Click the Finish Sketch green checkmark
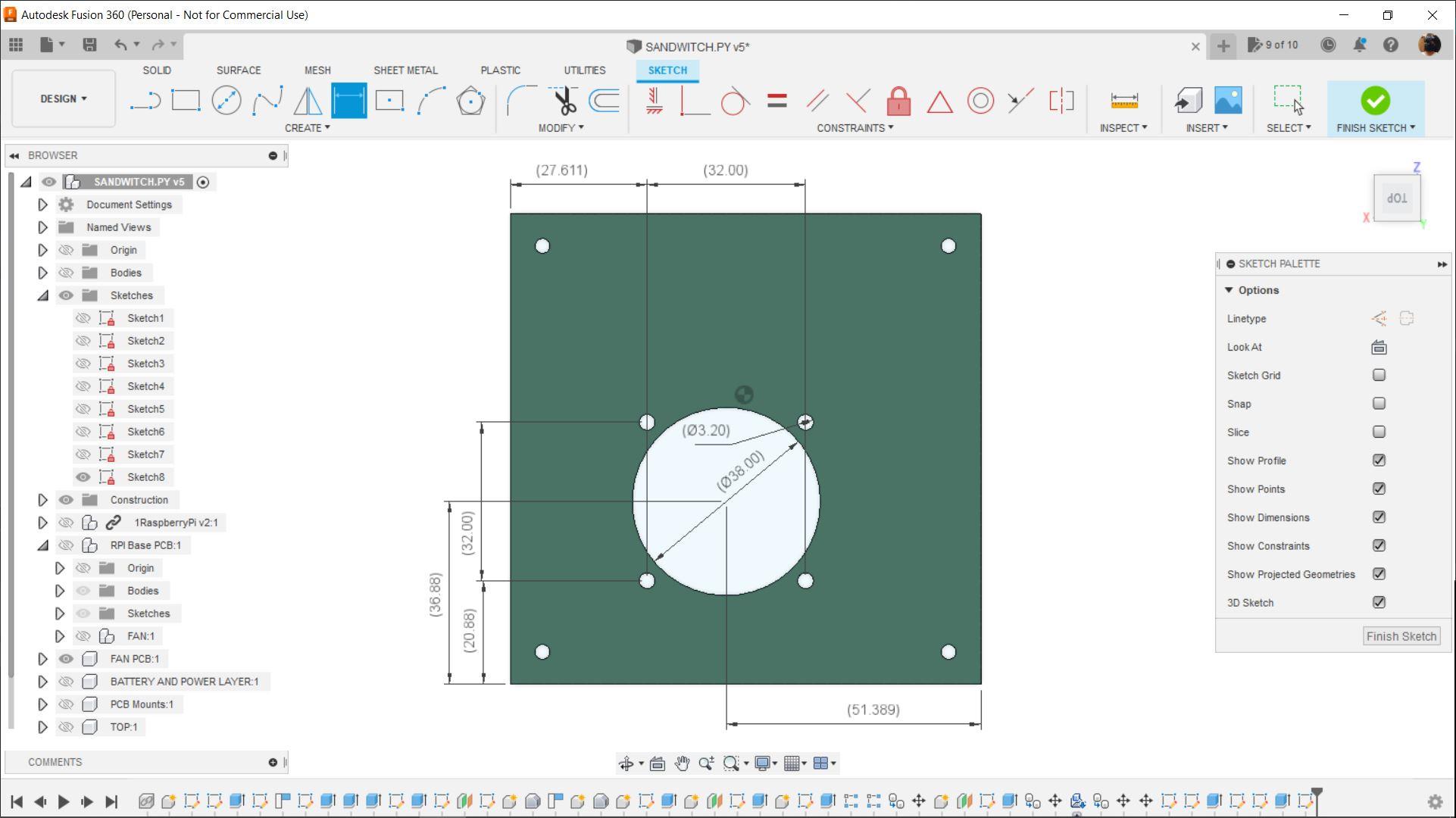Screen dimensions: 1456x818 tap(1375, 99)
